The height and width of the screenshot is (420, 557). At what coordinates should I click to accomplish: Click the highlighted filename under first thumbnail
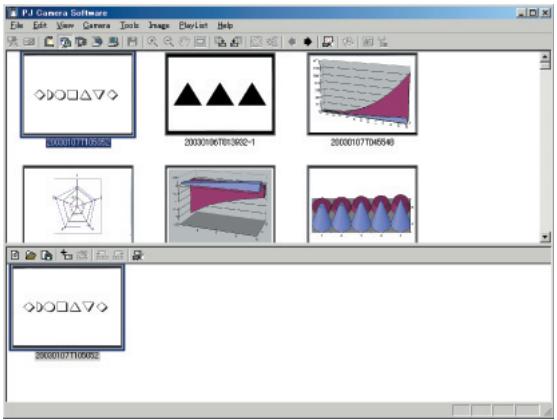point(78,142)
